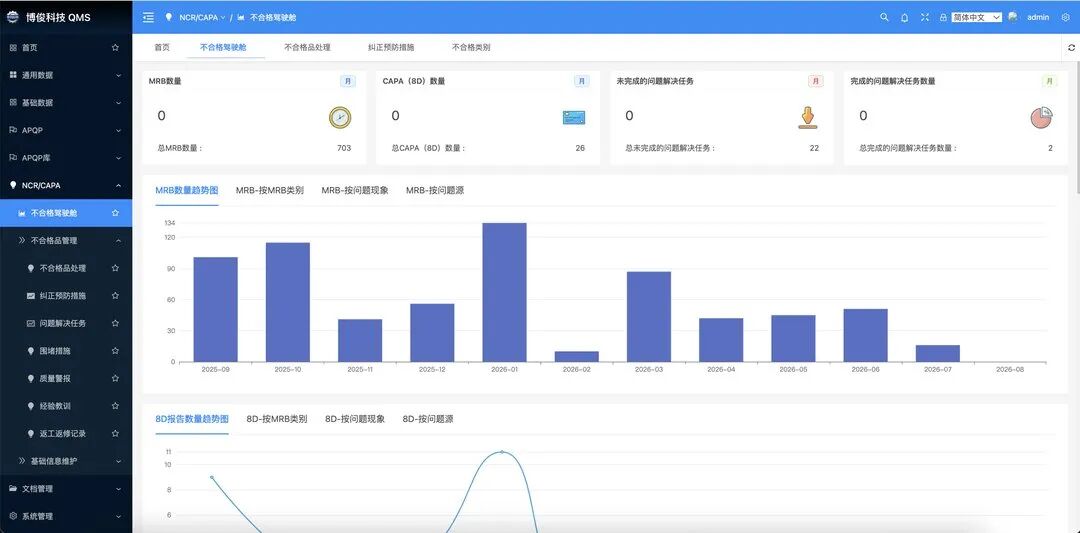Click the refresh icon beside the tabs
Image resolution: width=1080 pixels, height=533 pixels.
pos(1071,48)
